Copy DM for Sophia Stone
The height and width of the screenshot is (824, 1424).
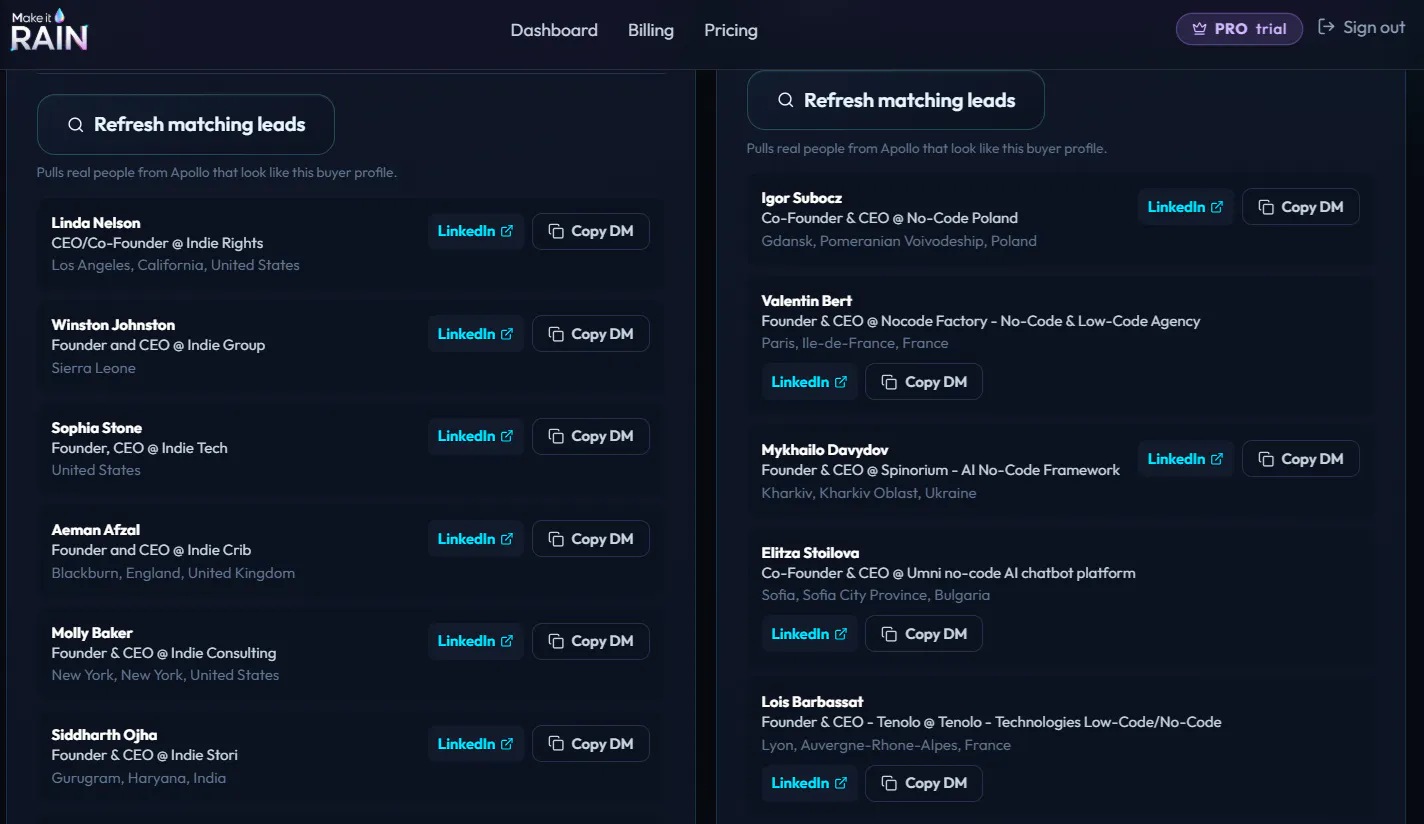[591, 436]
